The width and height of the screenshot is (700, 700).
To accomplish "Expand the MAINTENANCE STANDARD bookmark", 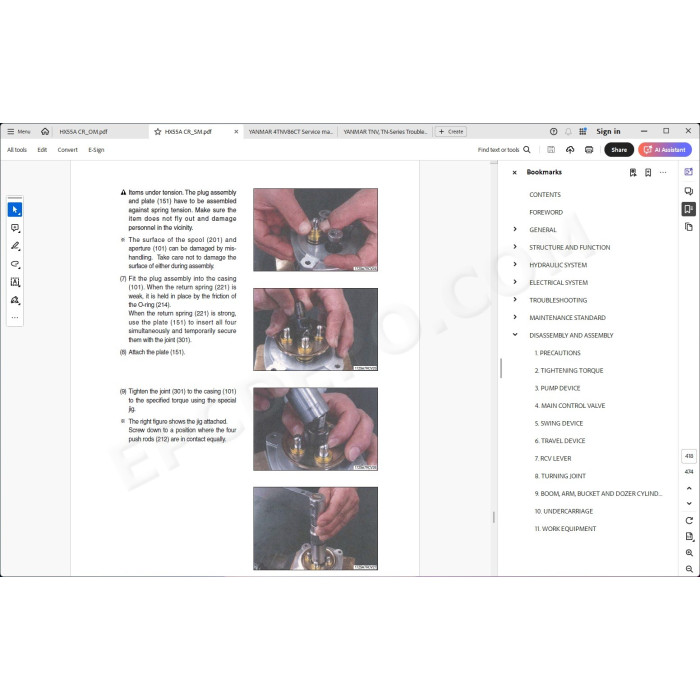I will (515, 317).
